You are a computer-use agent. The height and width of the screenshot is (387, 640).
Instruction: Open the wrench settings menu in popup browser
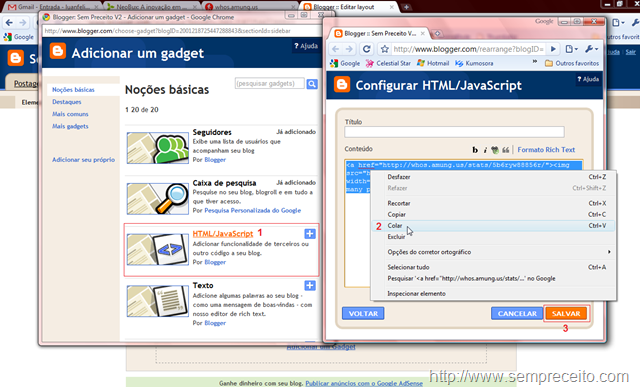pyautogui.click(x=591, y=49)
